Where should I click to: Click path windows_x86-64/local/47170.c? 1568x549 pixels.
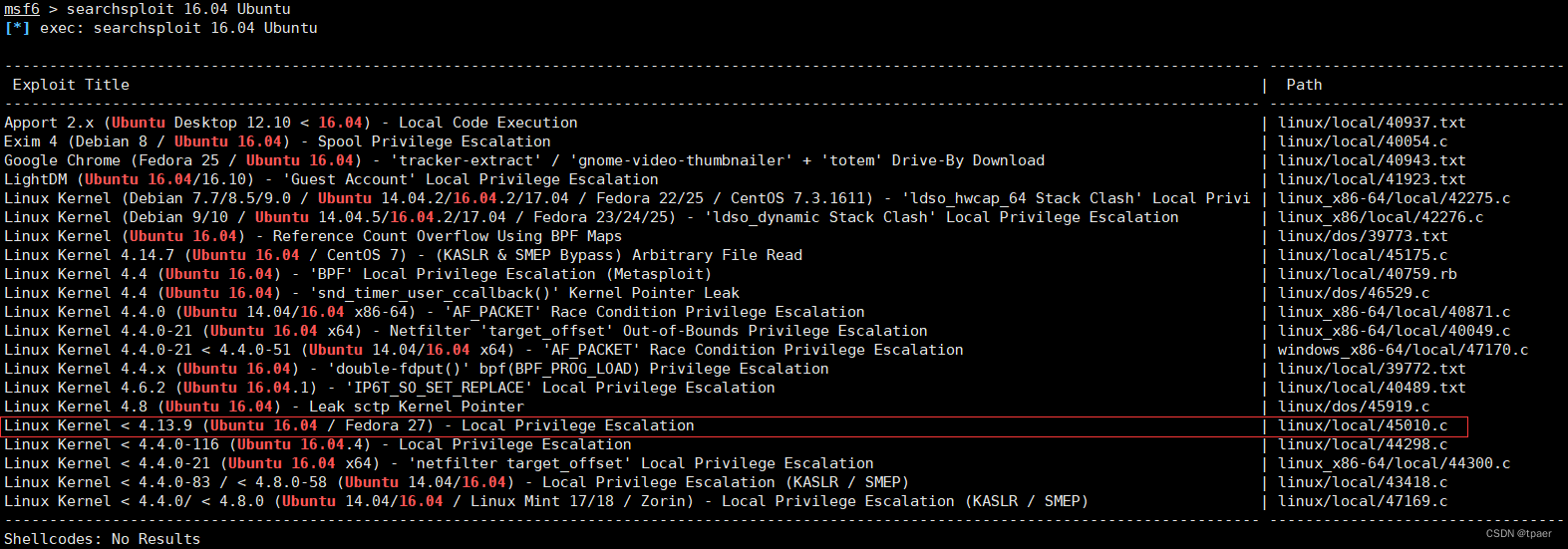pos(1404,350)
